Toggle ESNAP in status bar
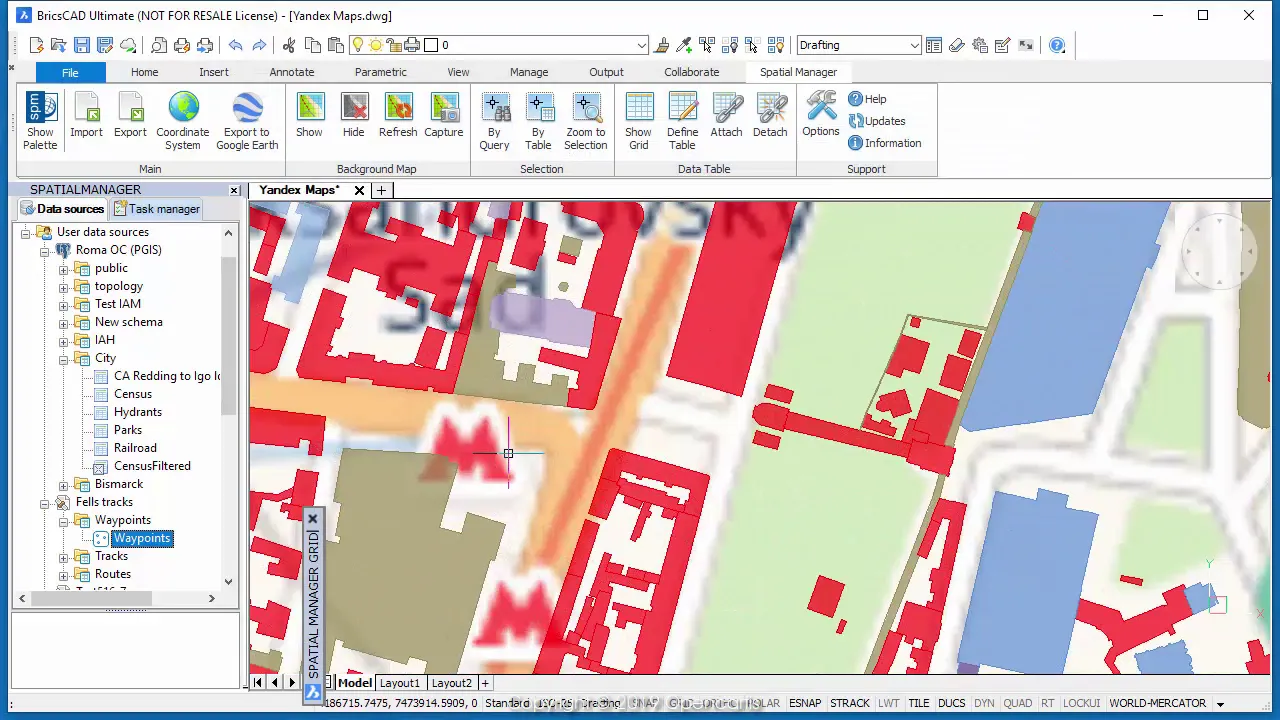Screen dimensions: 1280x720 pyautogui.click(x=805, y=703)
